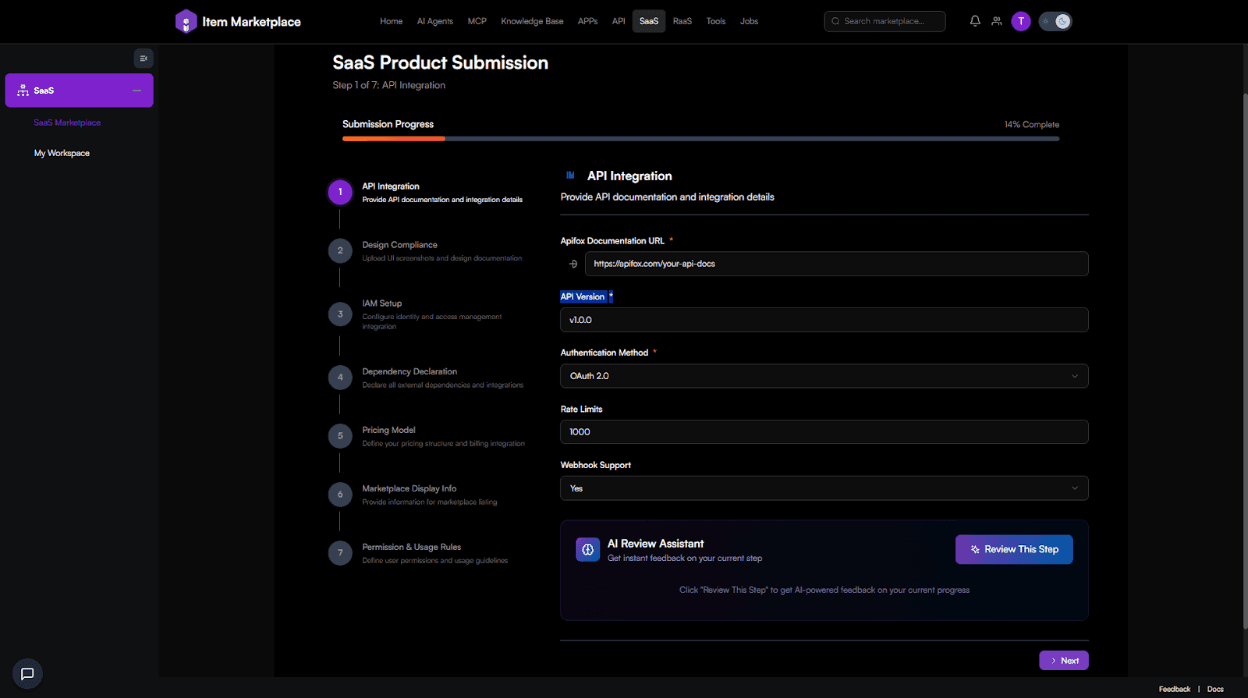
Task: Click the Submission Progress bar
Action: coord(700,139)
